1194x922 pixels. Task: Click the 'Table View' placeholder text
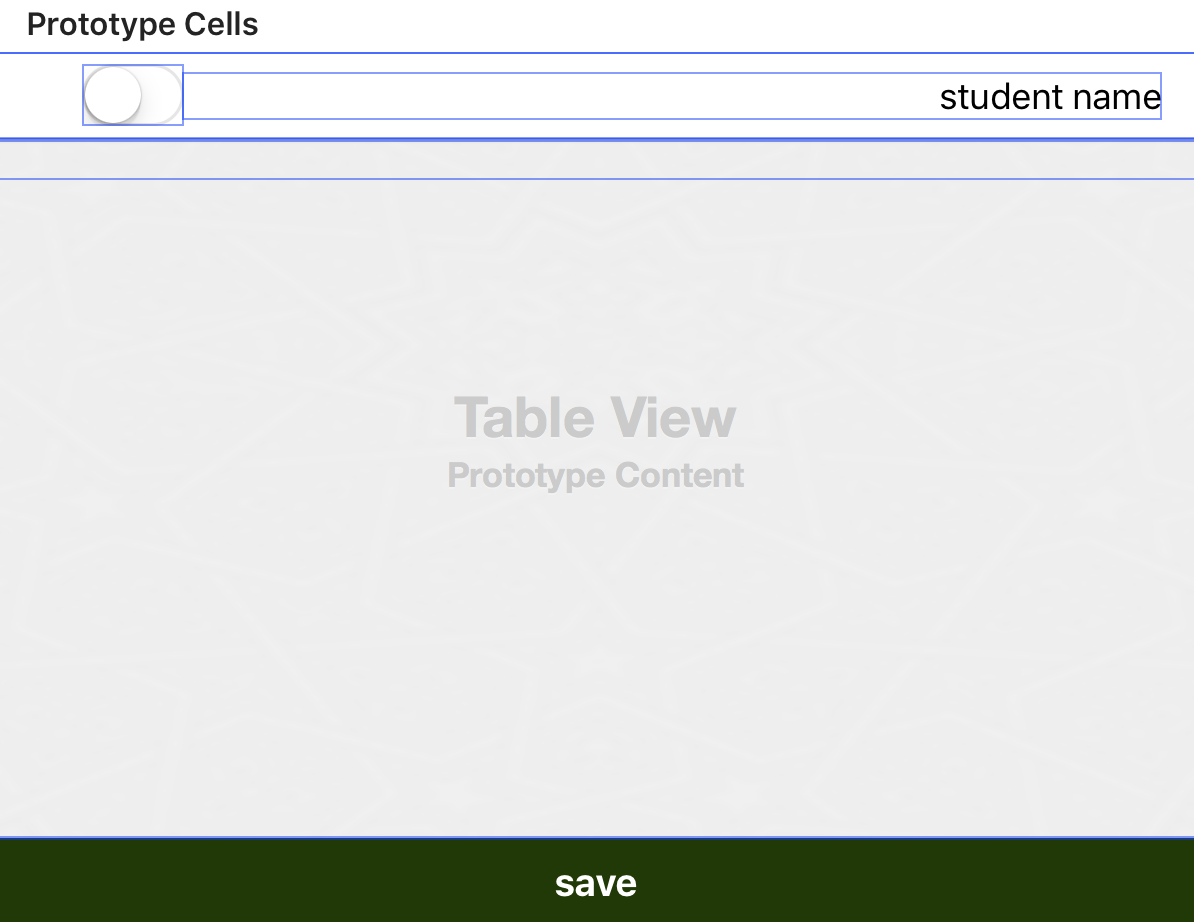[x=596, y=417]
